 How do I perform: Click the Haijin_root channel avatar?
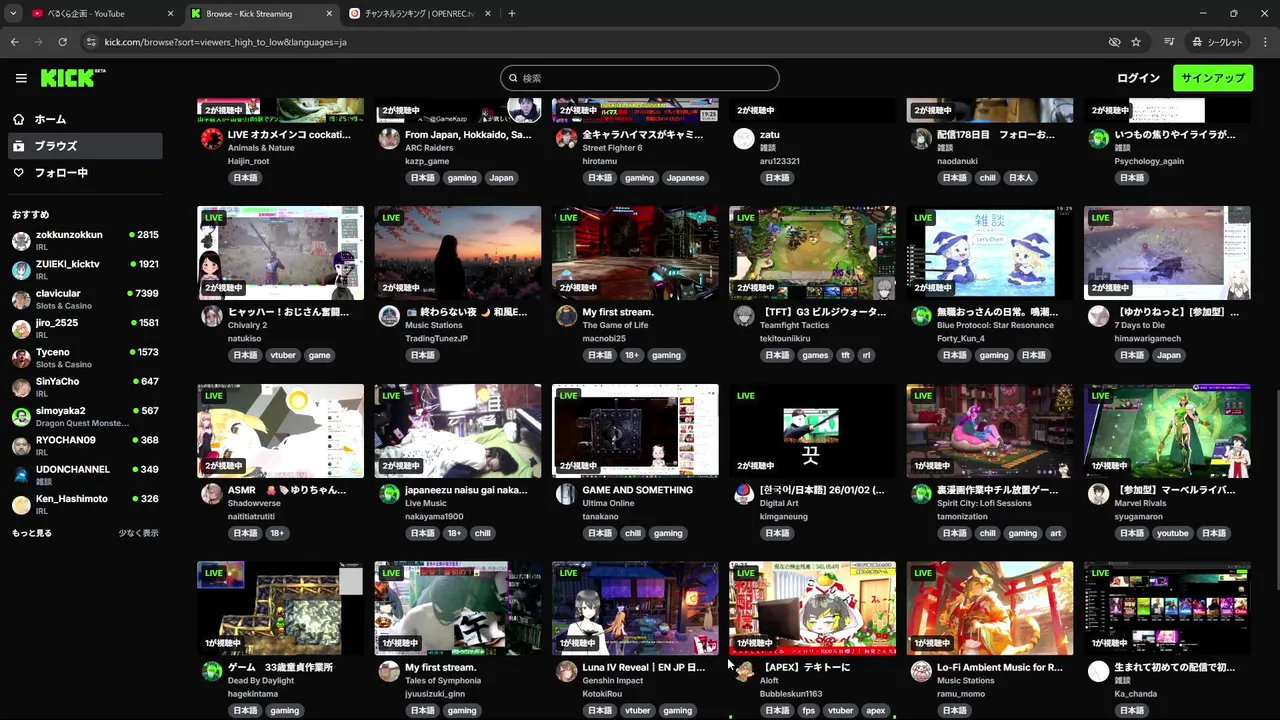212,138
